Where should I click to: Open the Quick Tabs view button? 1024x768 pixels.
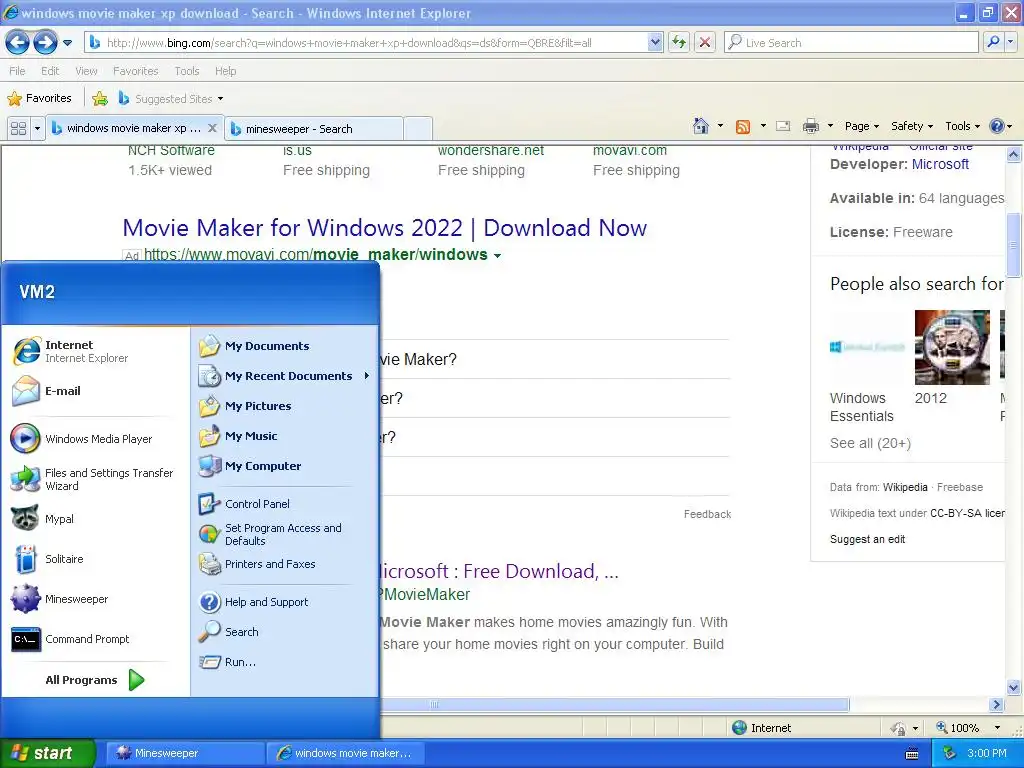(18, 129)
